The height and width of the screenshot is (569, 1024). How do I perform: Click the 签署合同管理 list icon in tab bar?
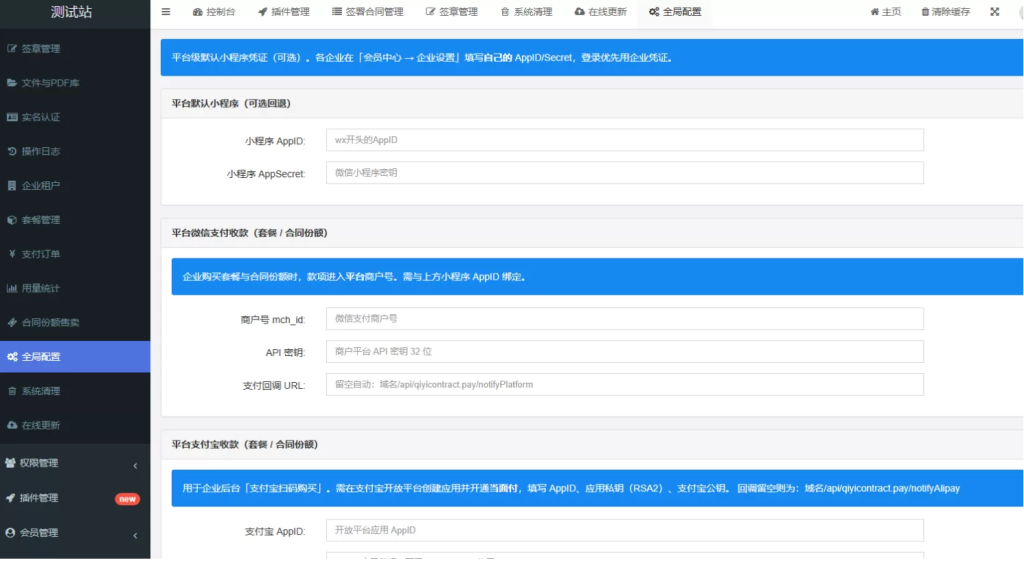(336, 12)
